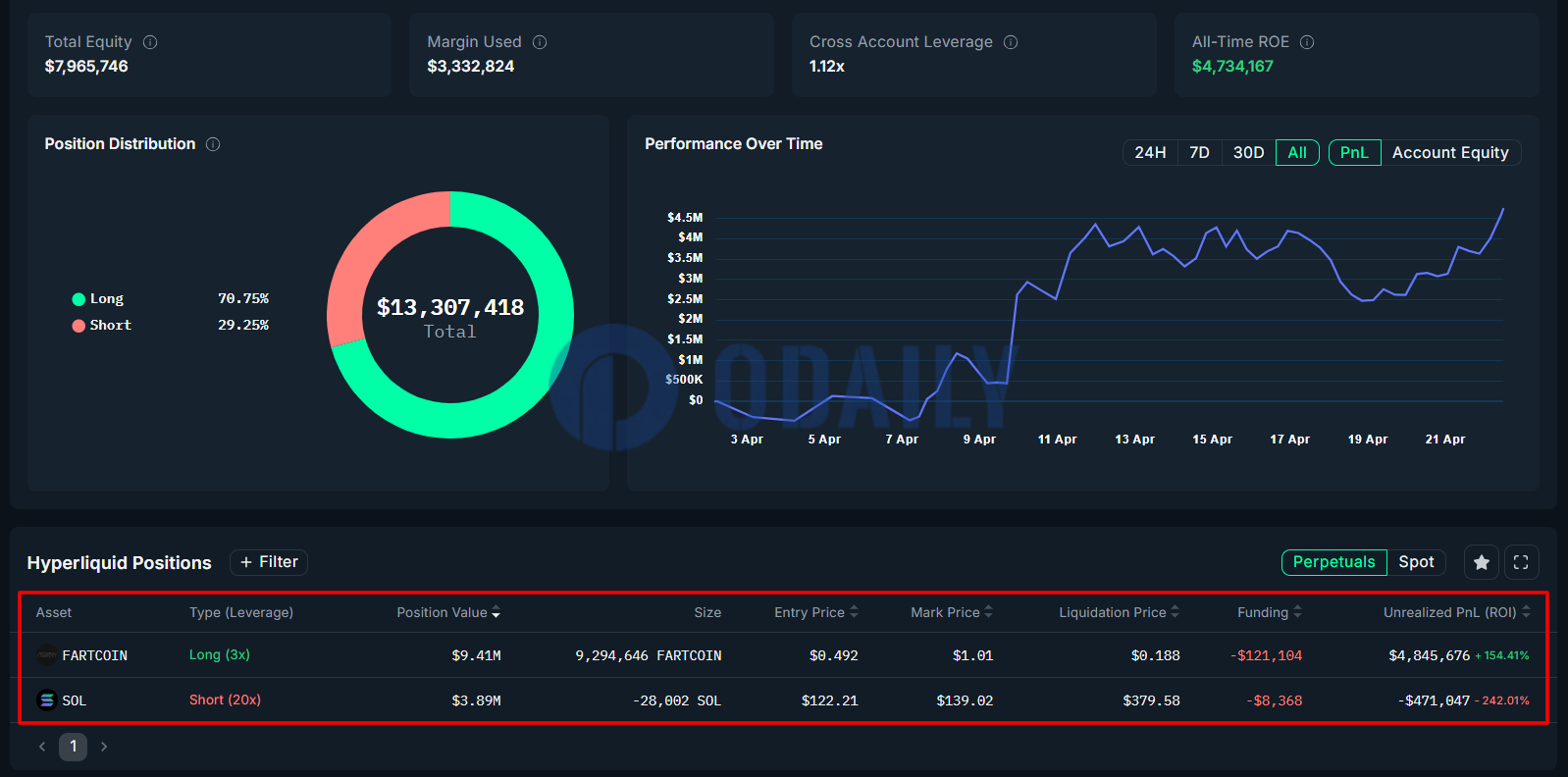Click the $4,845,676 unrealized PnL
This screenshot has height=777, width=1568.
1430,655
